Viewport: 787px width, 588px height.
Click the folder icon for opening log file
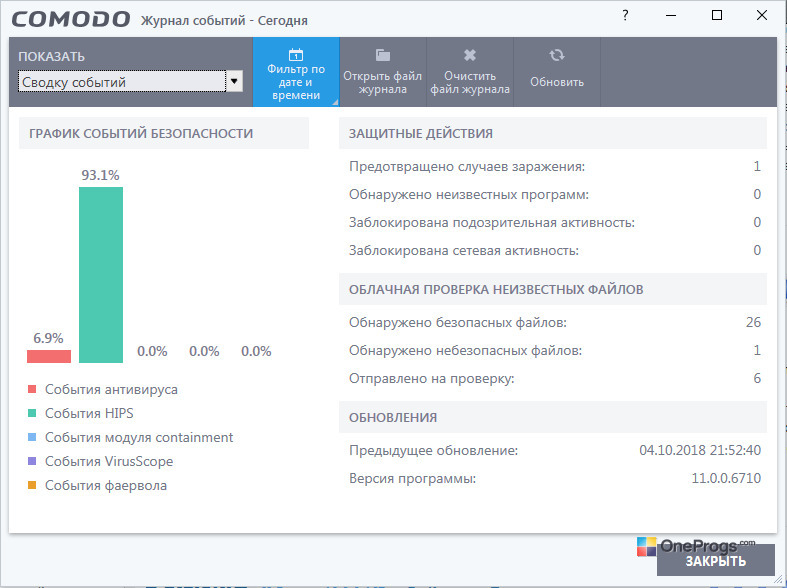[382, 55]
